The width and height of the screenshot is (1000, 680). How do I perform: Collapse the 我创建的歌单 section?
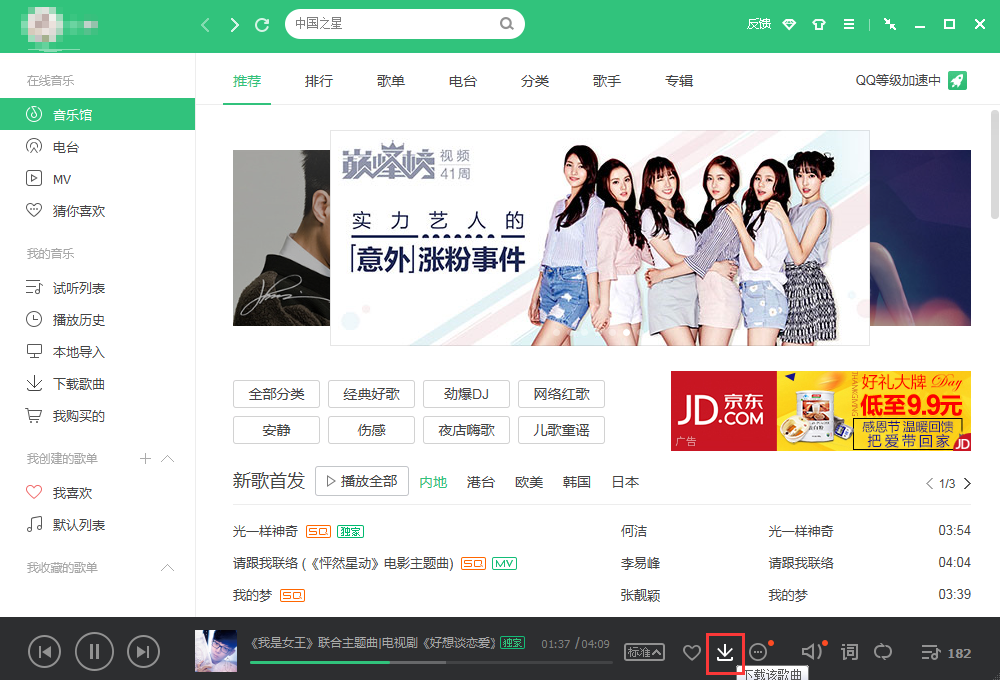tap(168, 458)
